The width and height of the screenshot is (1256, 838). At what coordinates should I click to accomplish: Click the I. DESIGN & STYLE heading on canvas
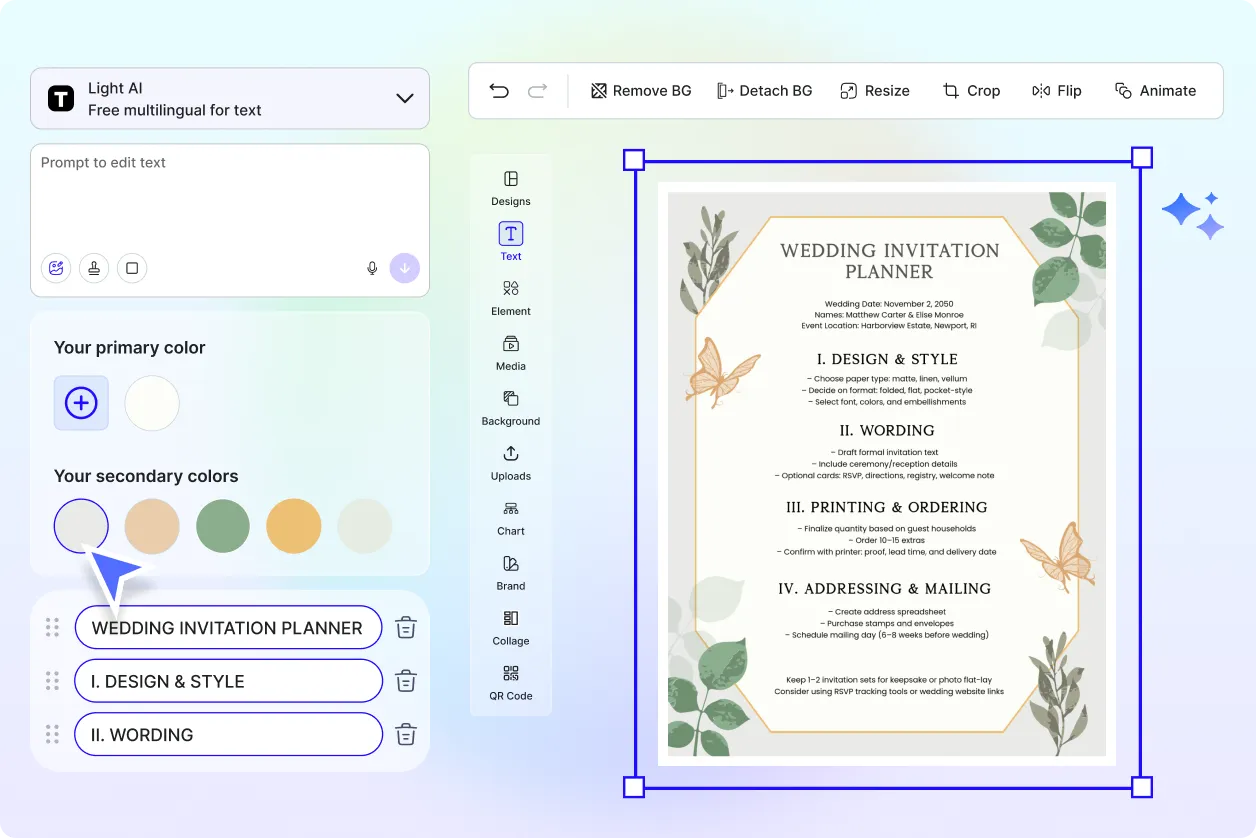pos(887,359)
